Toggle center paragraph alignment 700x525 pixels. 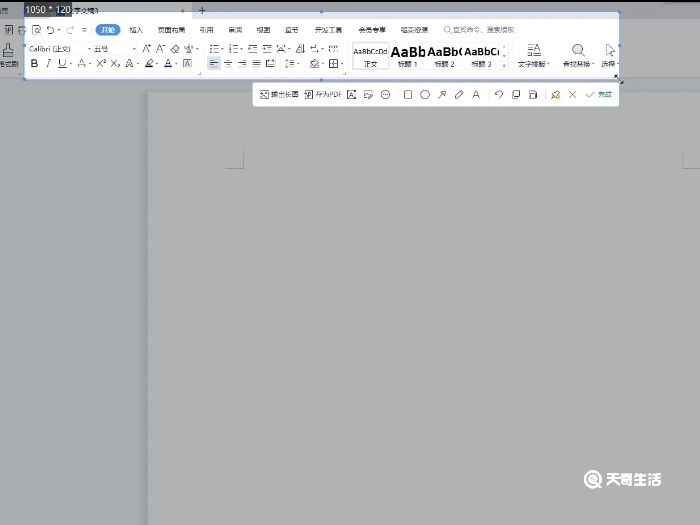[x=228, y=63]
